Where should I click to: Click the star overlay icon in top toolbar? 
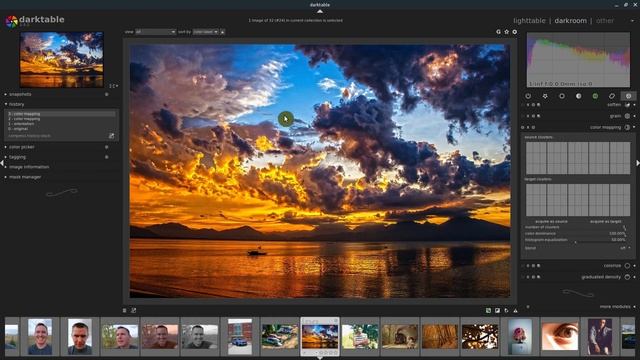tap(507, 31)
